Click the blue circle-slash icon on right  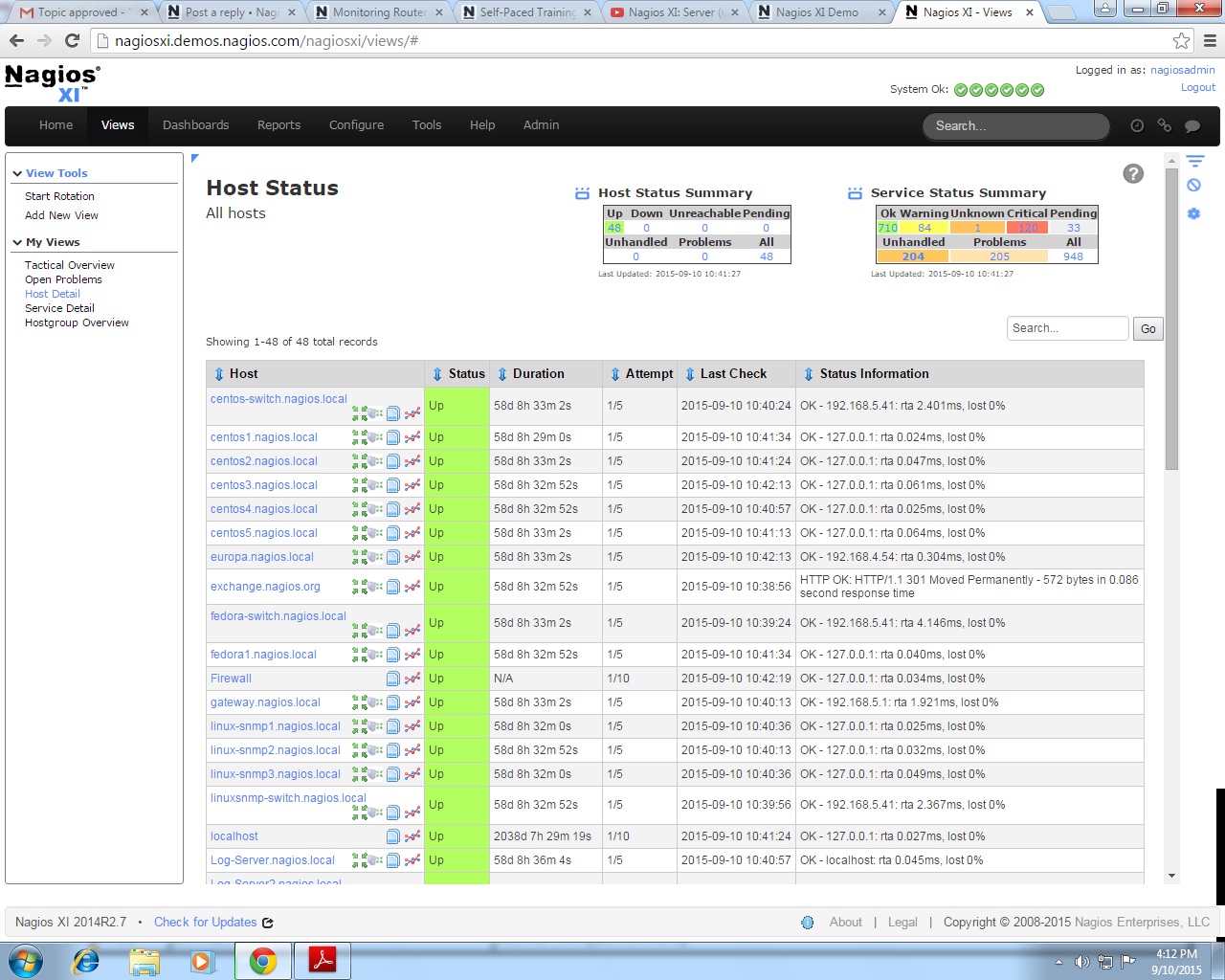pyautogui.click(x=1193, y=186)
